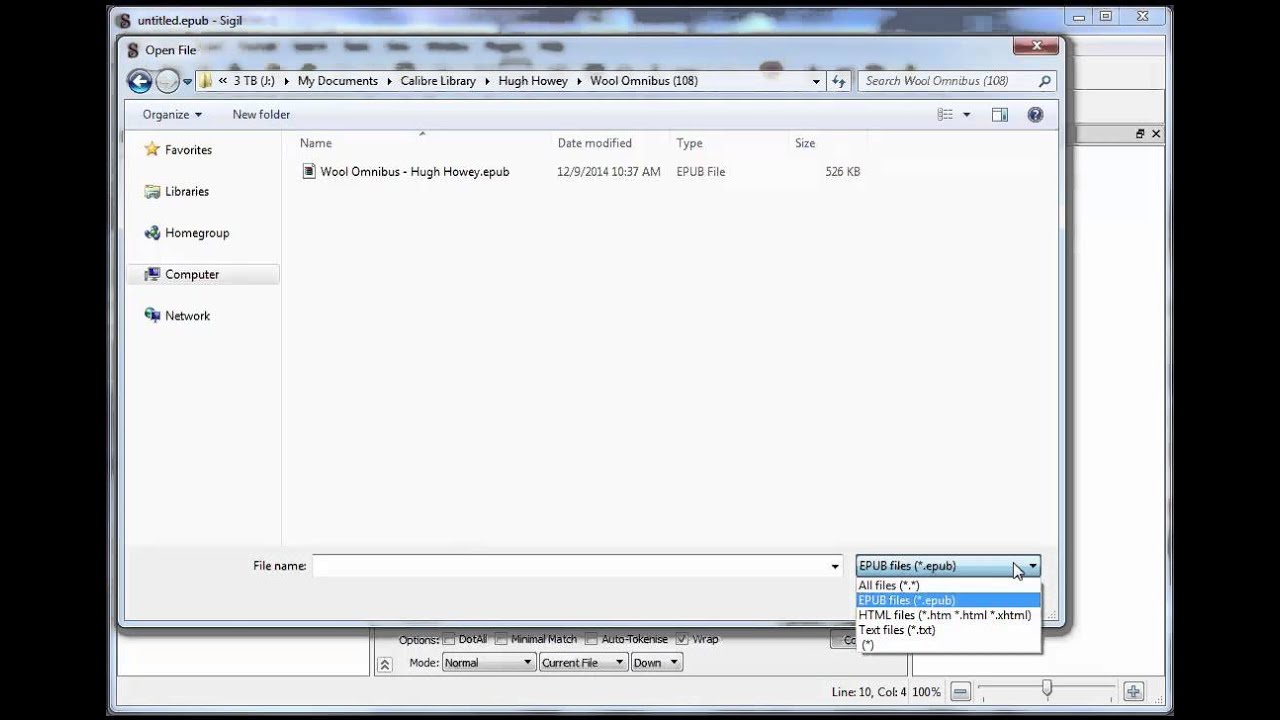1280x720 pixels.
Task: Click the zoom out minus button
Action: coord(960,691)
